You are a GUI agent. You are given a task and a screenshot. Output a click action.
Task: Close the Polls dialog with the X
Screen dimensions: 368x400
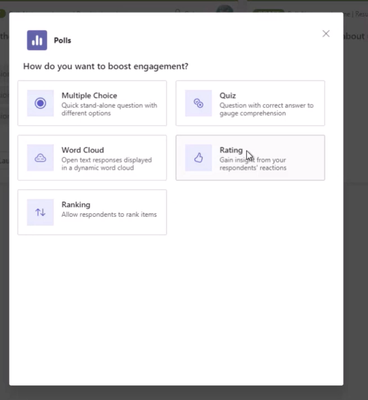[x=326, y=34]
